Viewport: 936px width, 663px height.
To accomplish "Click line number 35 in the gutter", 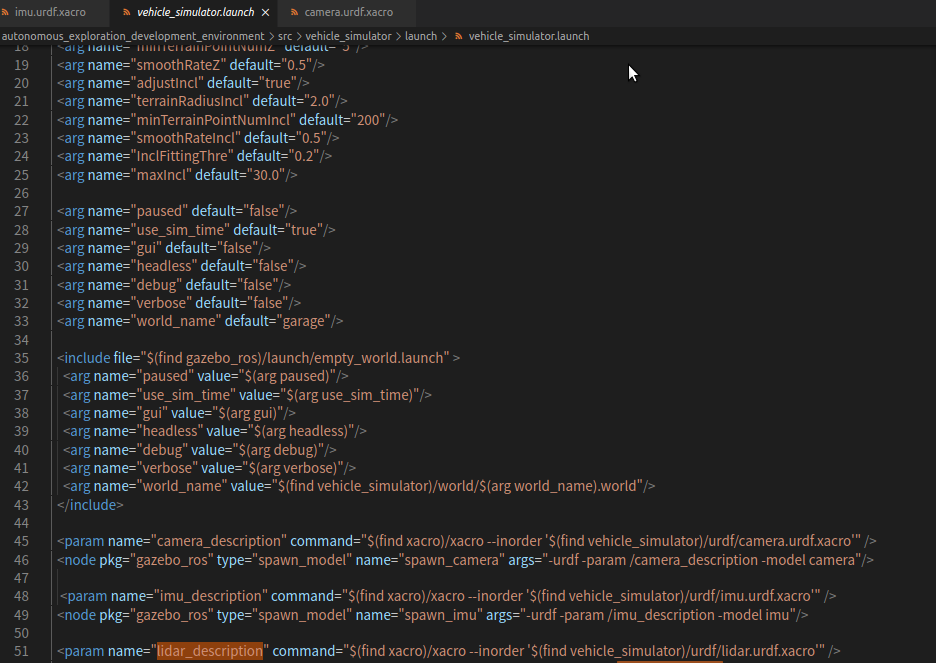I will point(21,358).
